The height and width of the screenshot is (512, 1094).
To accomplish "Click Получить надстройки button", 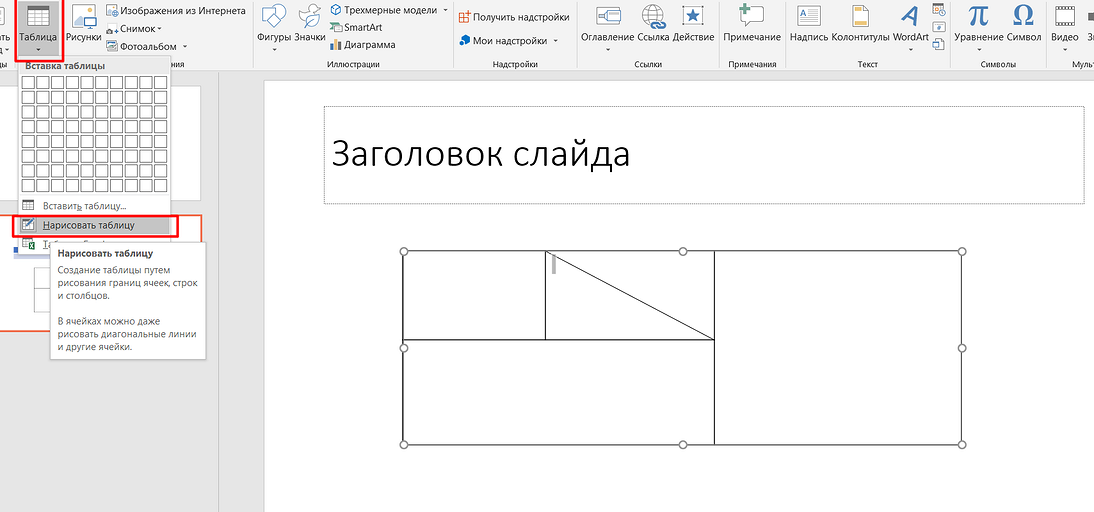I will [x=513, y=17].
